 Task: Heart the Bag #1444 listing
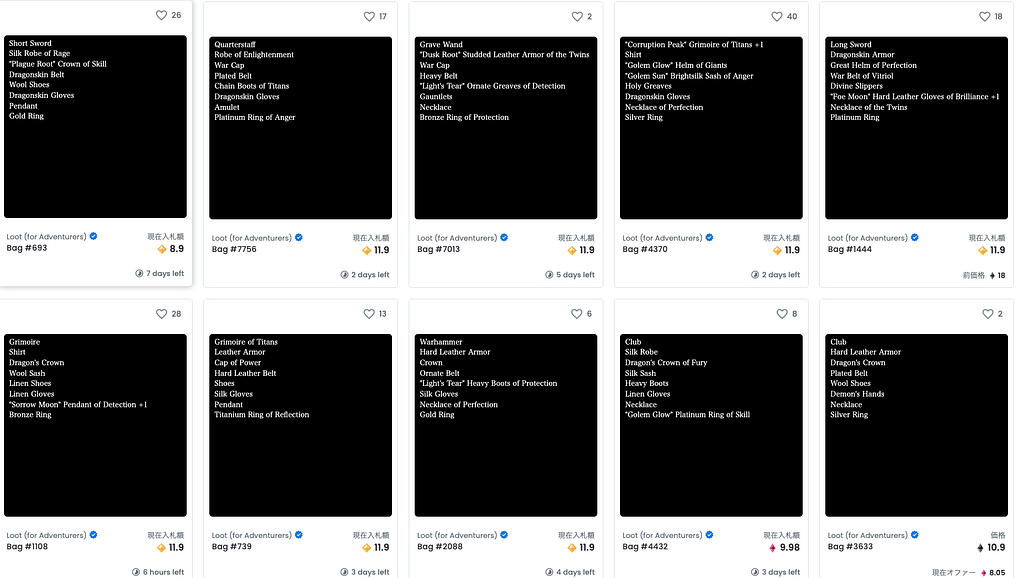click(984, 17)
